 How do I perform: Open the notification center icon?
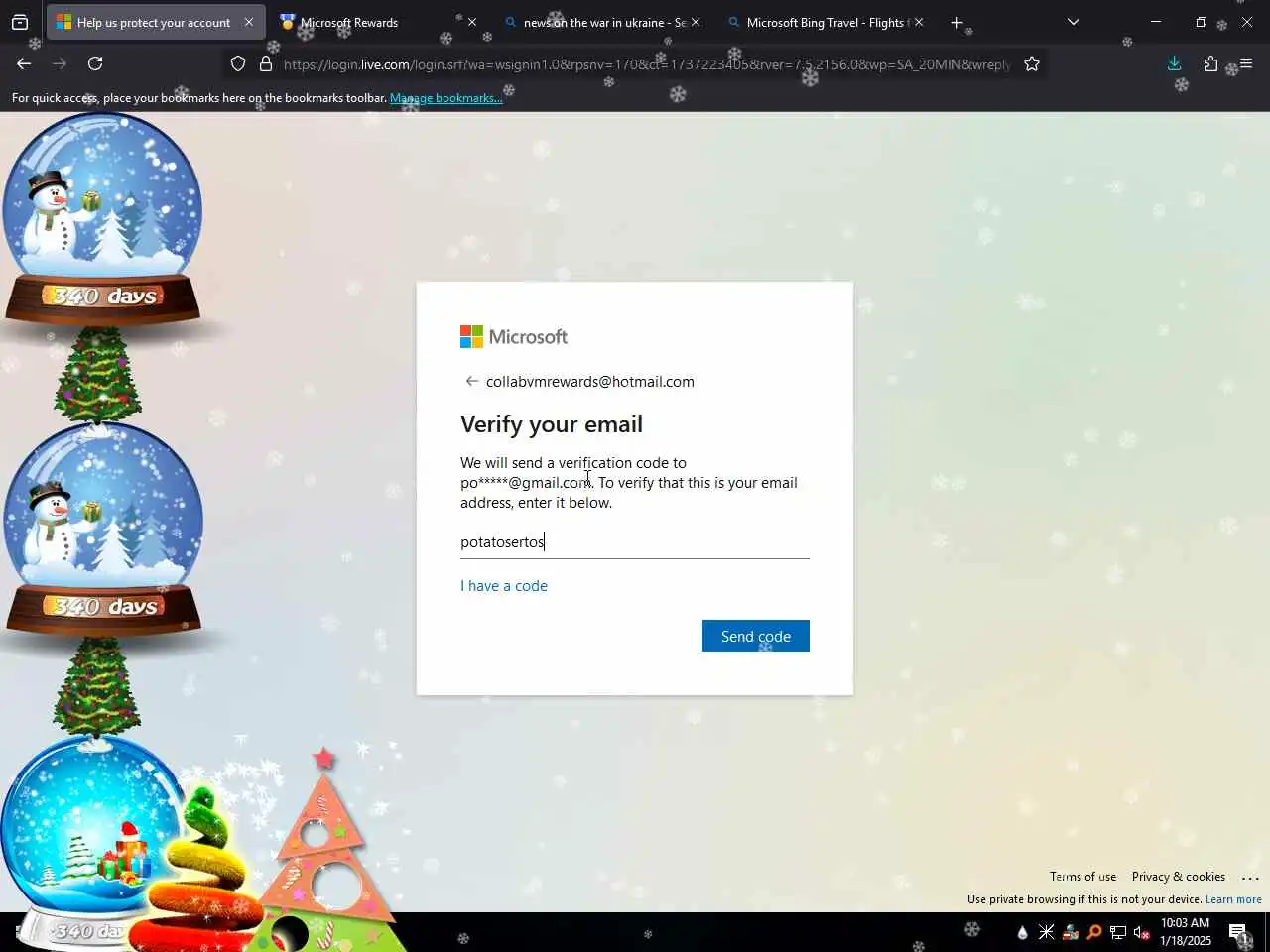click(x=1238, y=932)
